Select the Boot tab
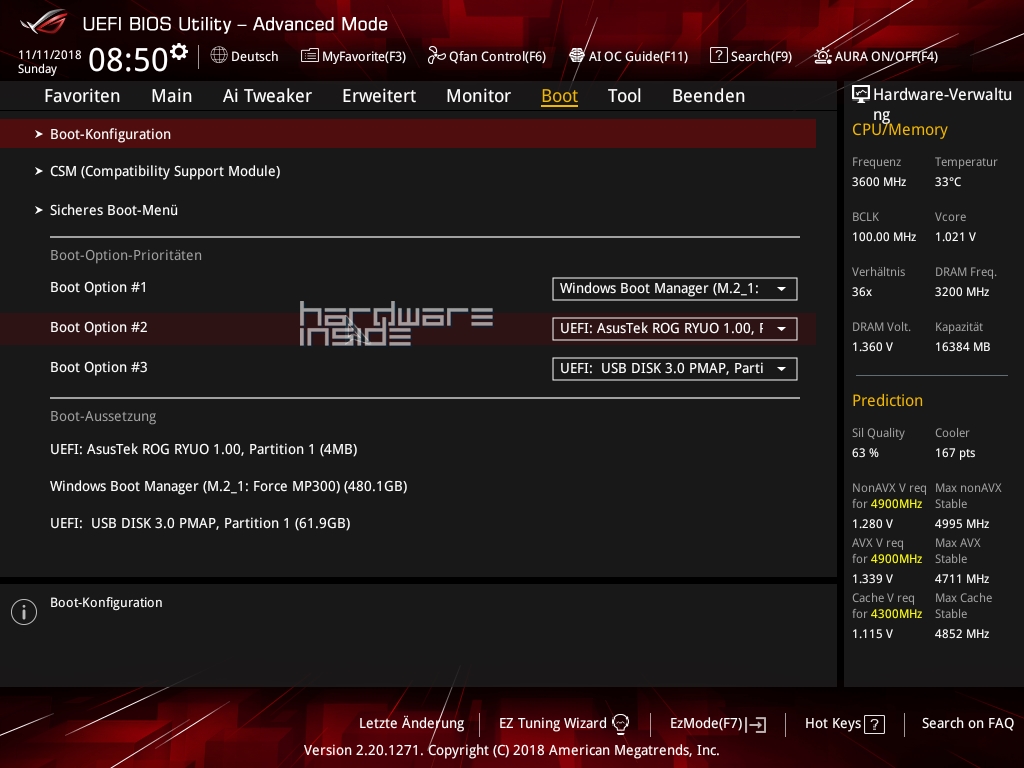The width and height of the screenshot is (1024, 768). (x=560, y=96)
